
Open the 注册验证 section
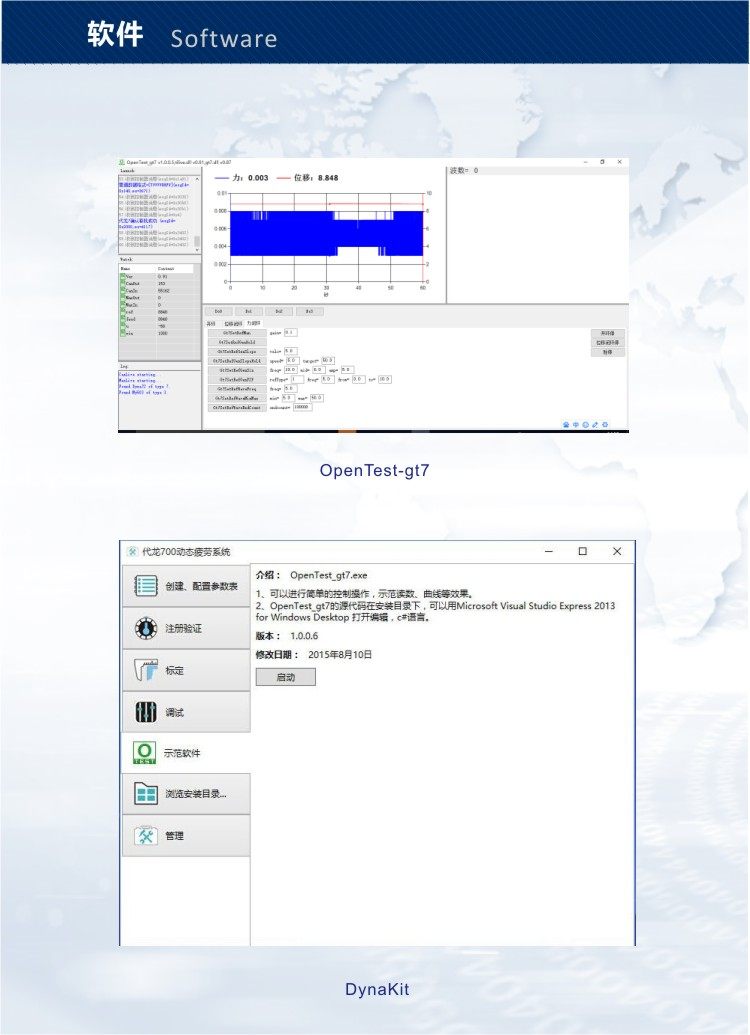(x=186, y=628)
